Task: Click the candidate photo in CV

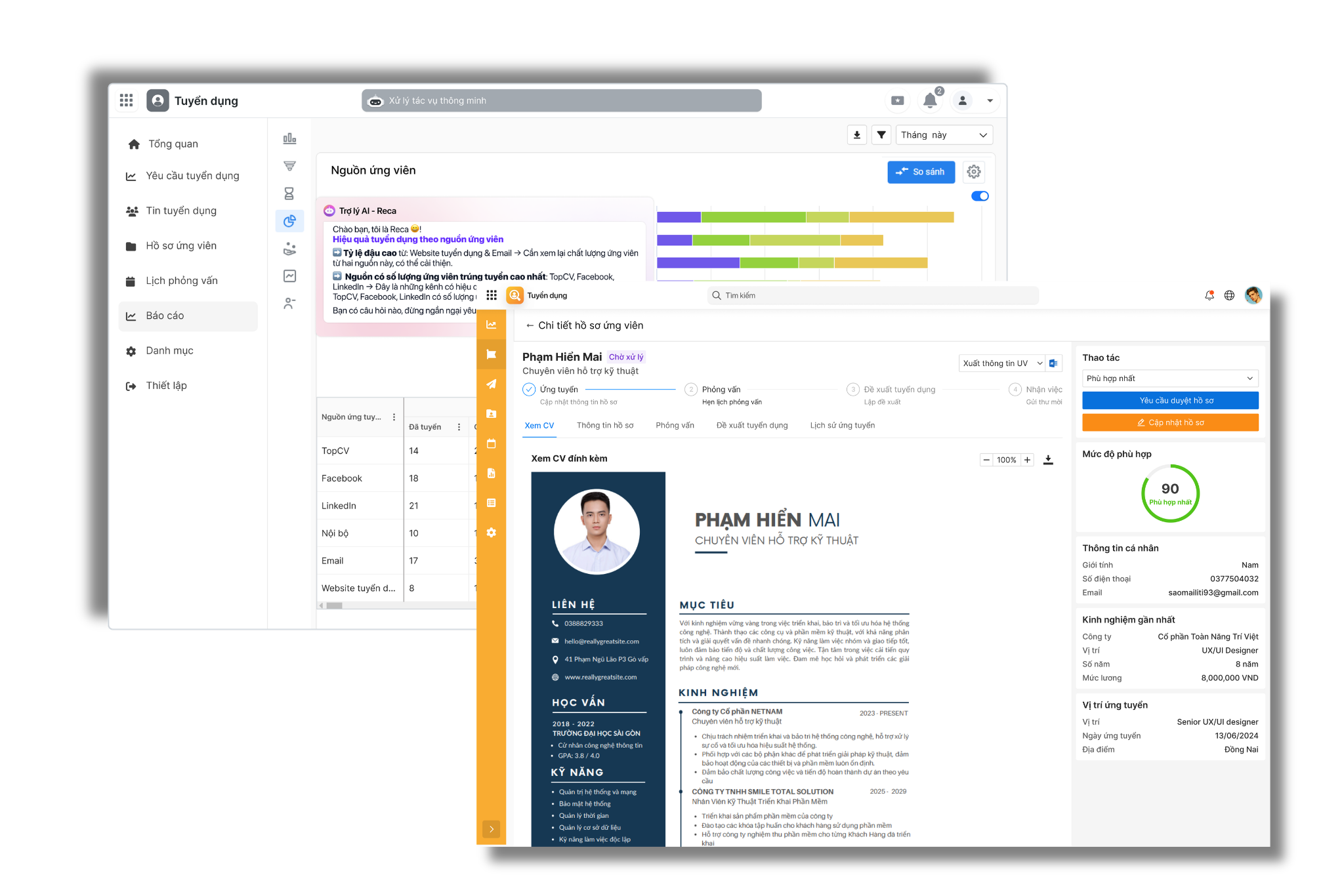Action: [x=597, y=531]
